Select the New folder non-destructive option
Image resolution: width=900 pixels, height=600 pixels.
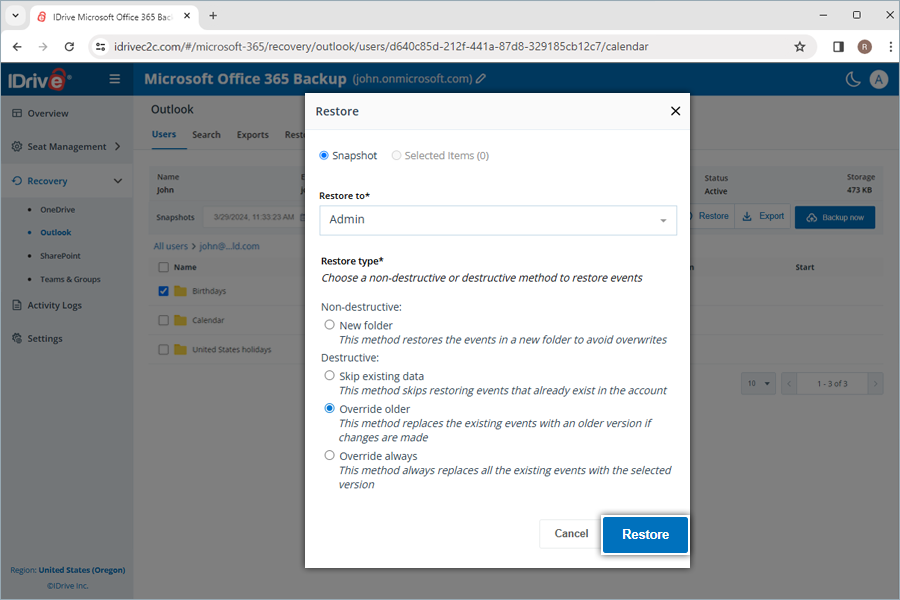(x=330, y=324)
